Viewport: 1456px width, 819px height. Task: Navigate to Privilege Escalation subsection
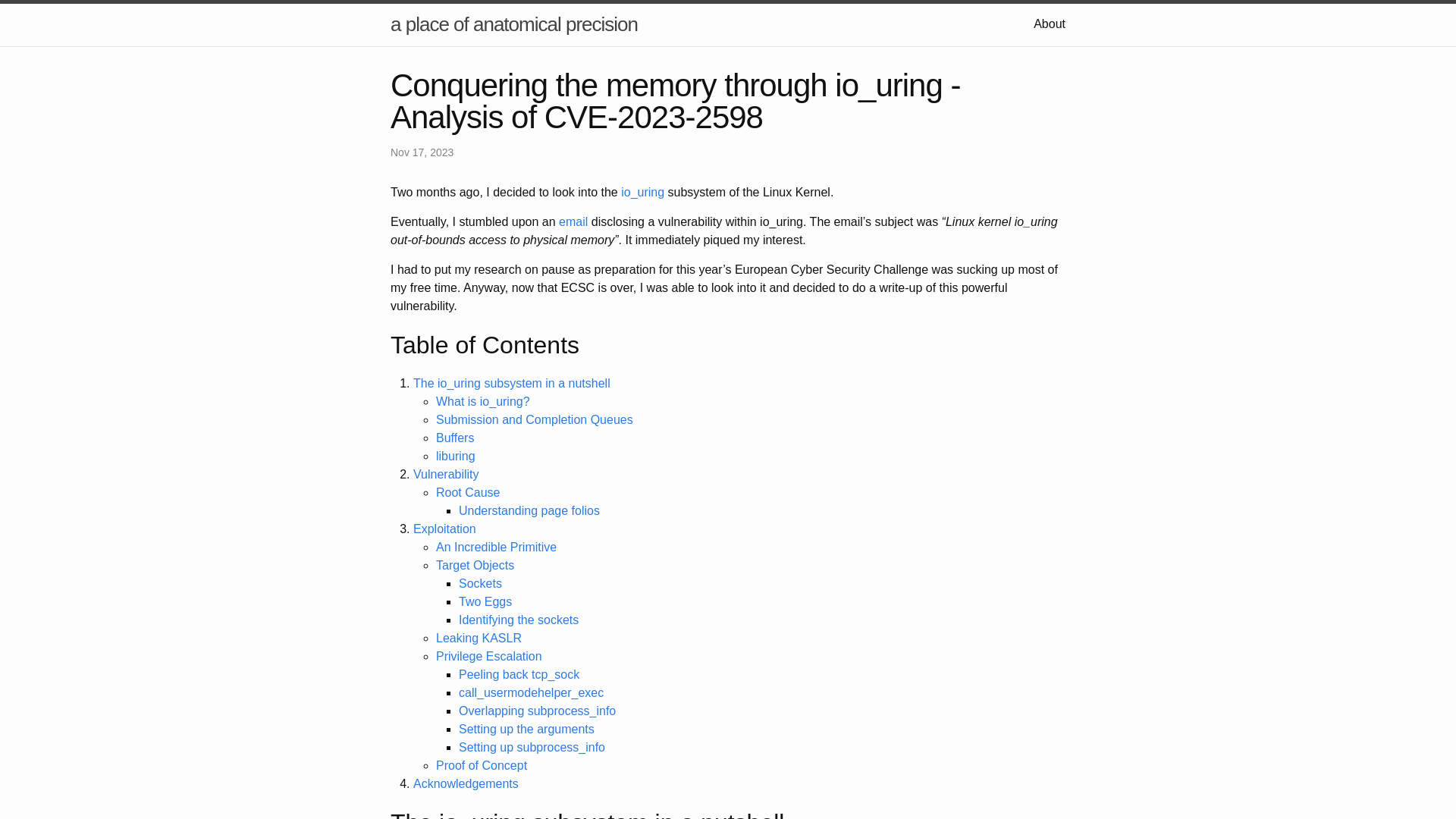pyautogui.click(x=489, y=656)
